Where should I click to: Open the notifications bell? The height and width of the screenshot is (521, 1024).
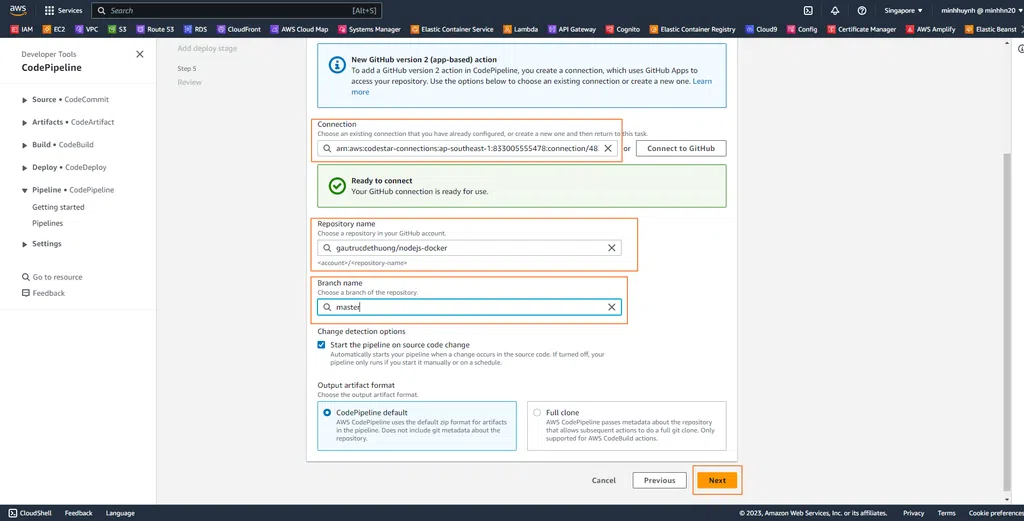tap(835, 10)
